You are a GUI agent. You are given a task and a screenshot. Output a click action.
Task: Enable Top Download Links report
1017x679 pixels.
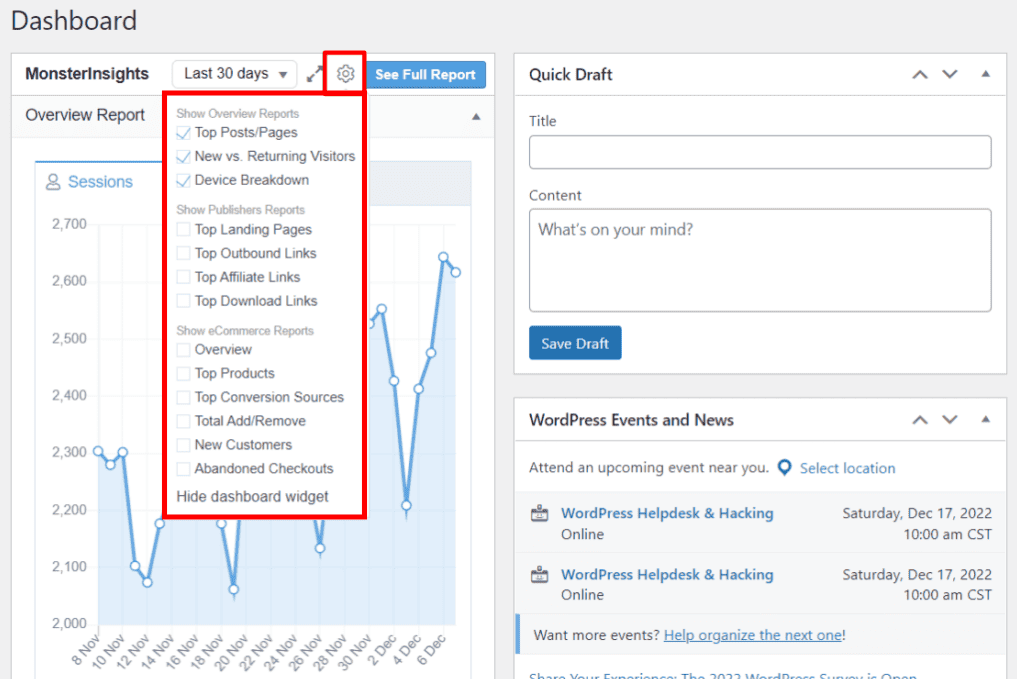click(184, 301)
